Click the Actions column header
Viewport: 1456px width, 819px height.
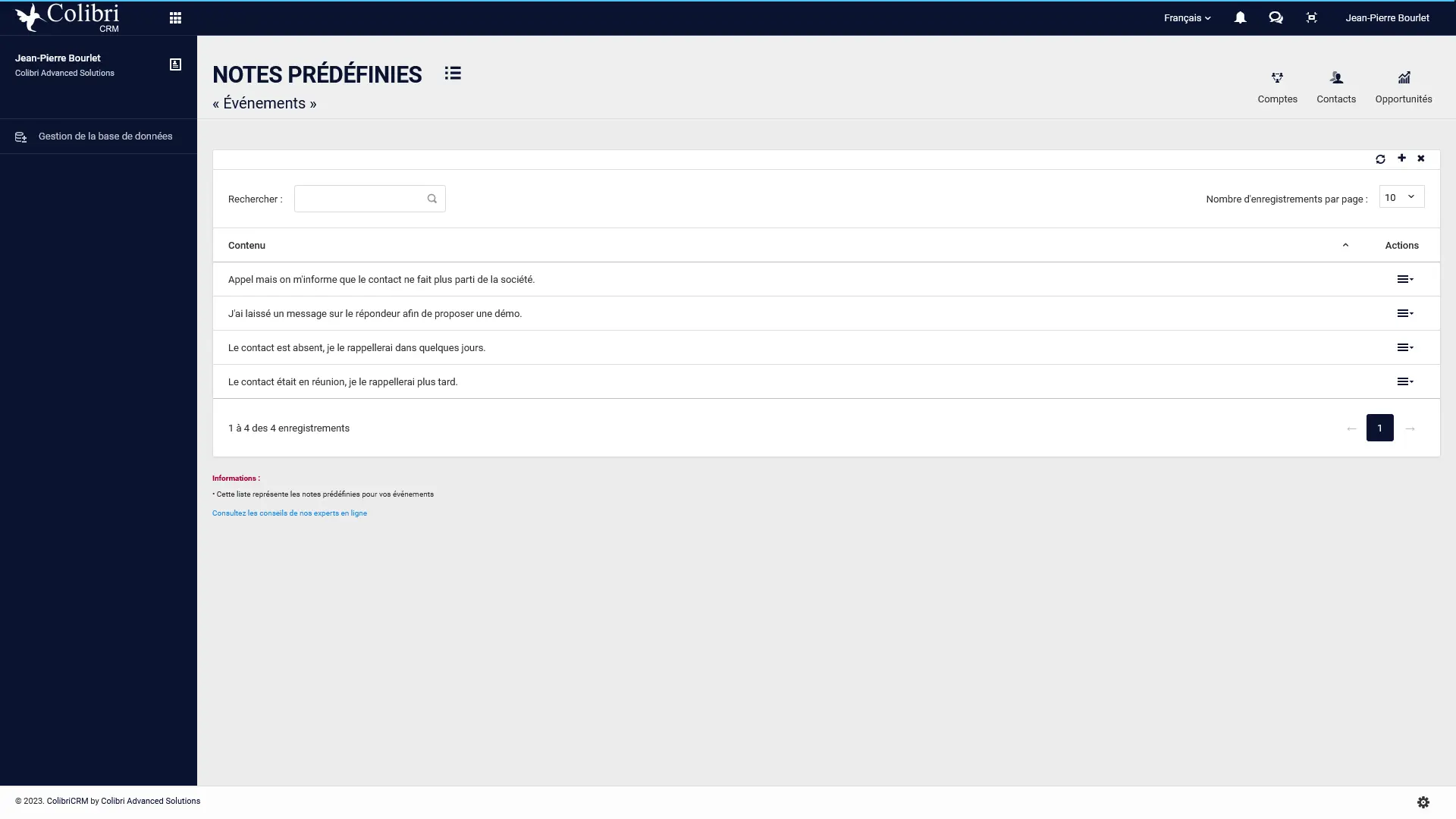[1401, 246]
